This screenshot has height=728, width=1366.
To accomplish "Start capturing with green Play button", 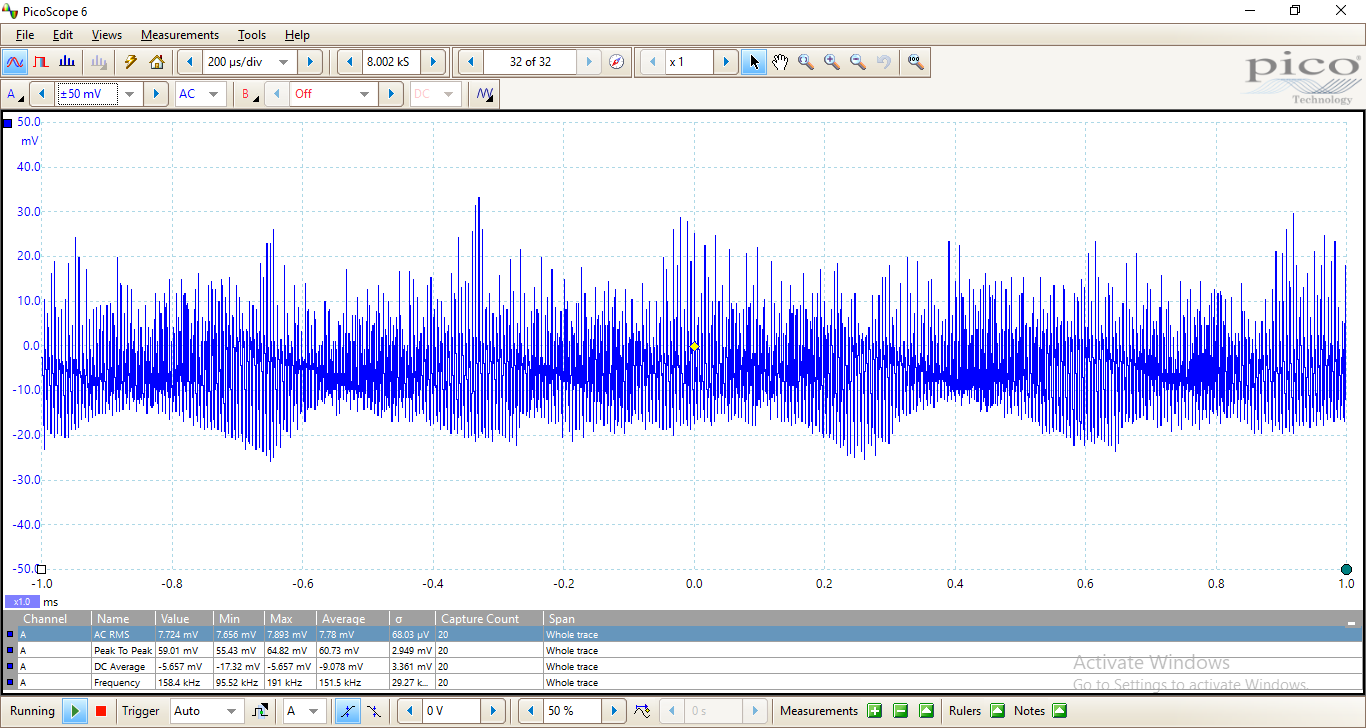I will [75, 711].
